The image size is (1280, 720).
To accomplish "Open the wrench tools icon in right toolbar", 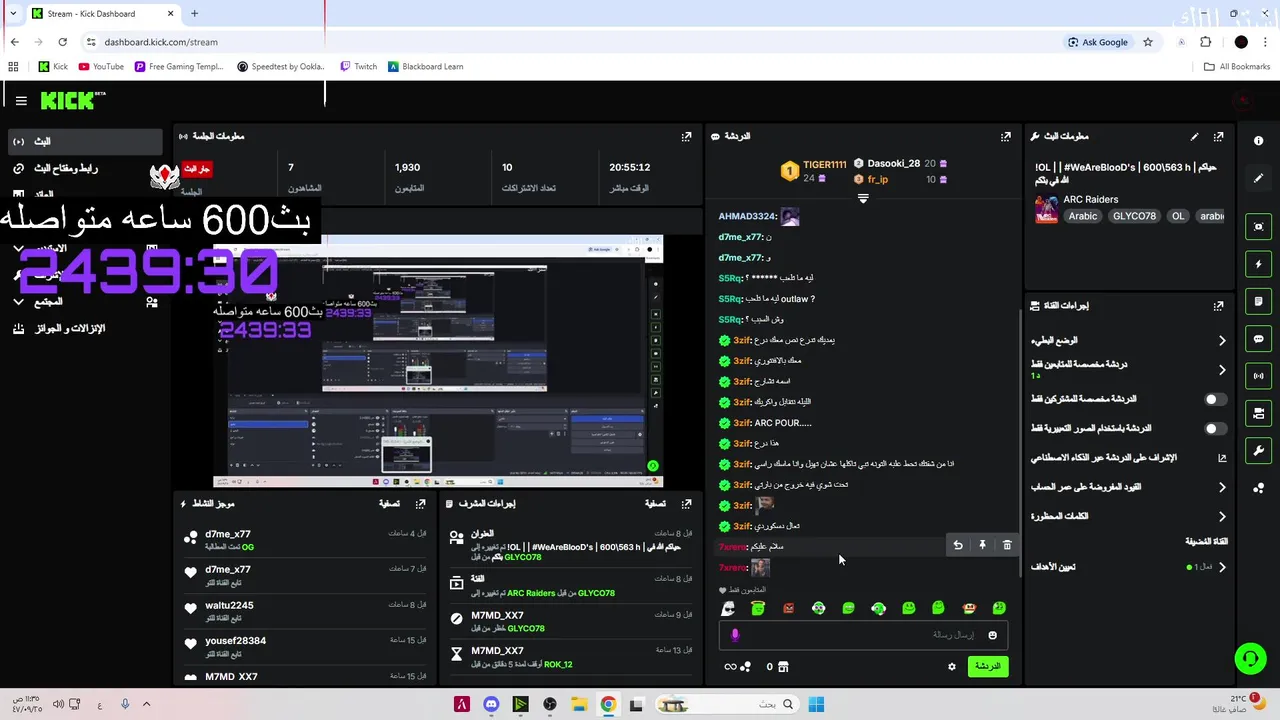I will point(1258,450).
